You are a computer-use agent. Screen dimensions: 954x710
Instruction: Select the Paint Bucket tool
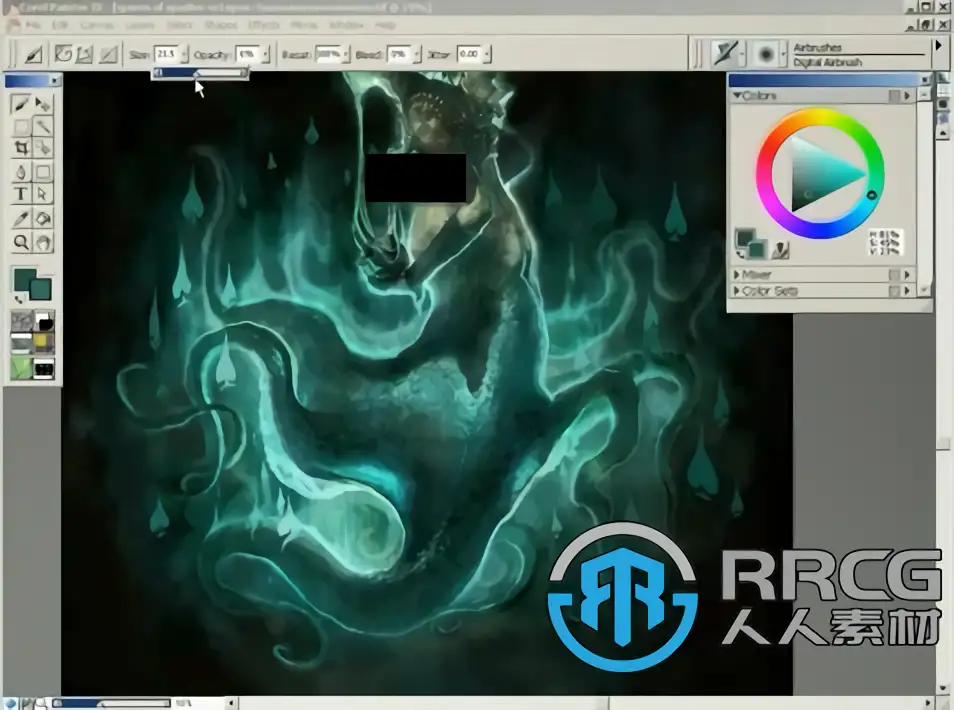tap(43, 218)
